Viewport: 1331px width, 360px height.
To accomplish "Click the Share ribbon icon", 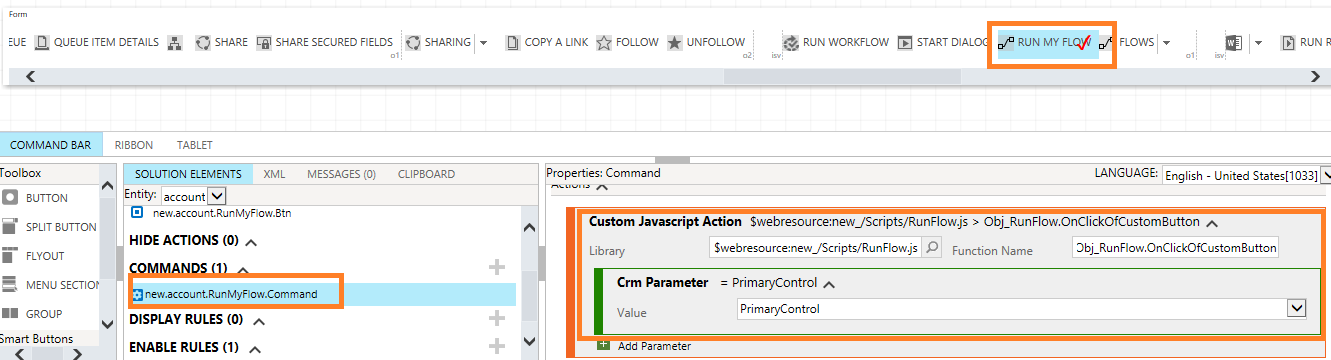I will coord(203,43).
